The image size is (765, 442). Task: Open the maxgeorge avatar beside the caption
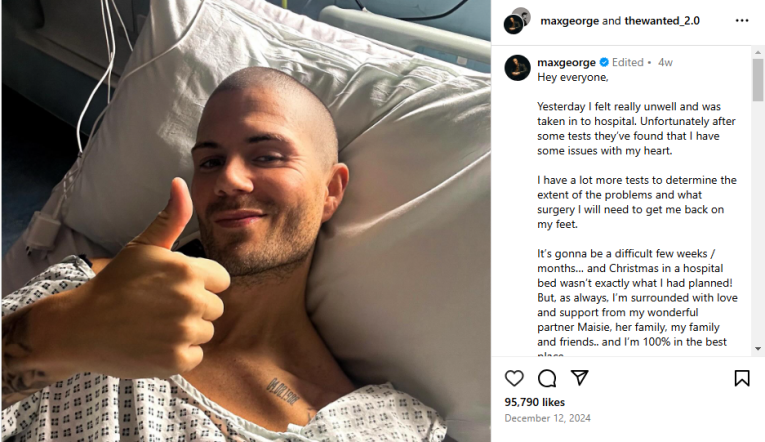click(x=517, y=67)
